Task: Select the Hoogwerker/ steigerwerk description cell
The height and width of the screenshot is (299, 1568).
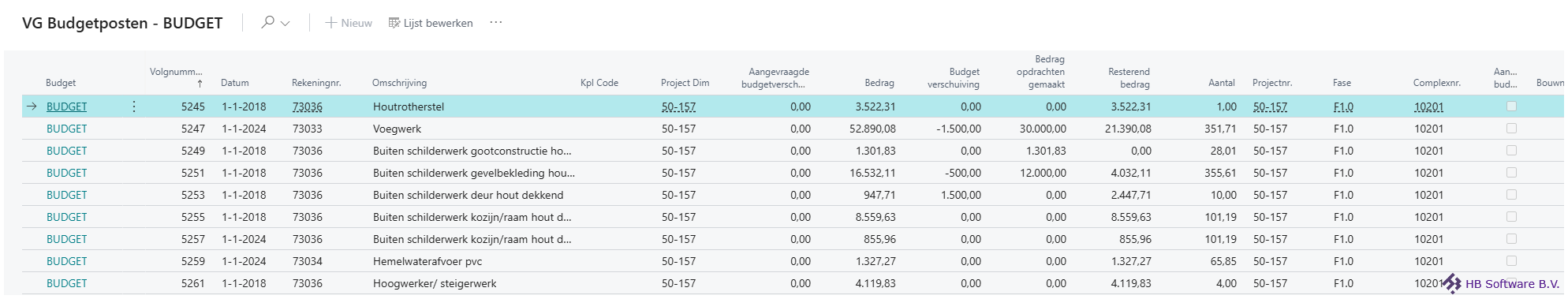Action: [435, 283]
